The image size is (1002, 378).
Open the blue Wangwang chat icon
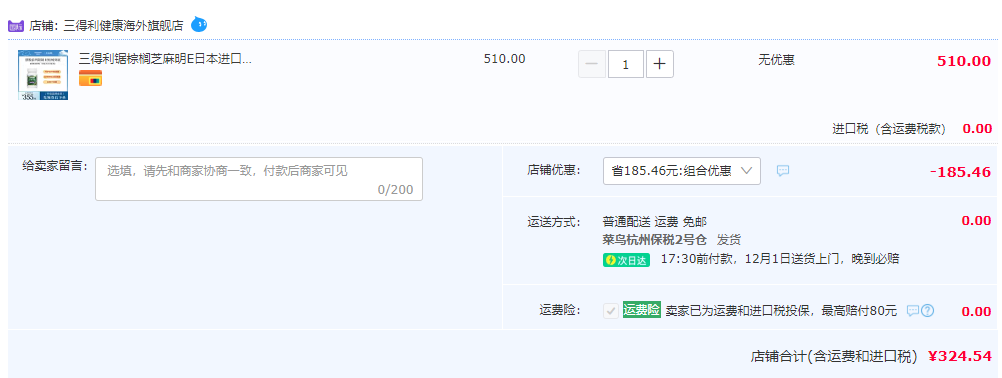(199, 25)
